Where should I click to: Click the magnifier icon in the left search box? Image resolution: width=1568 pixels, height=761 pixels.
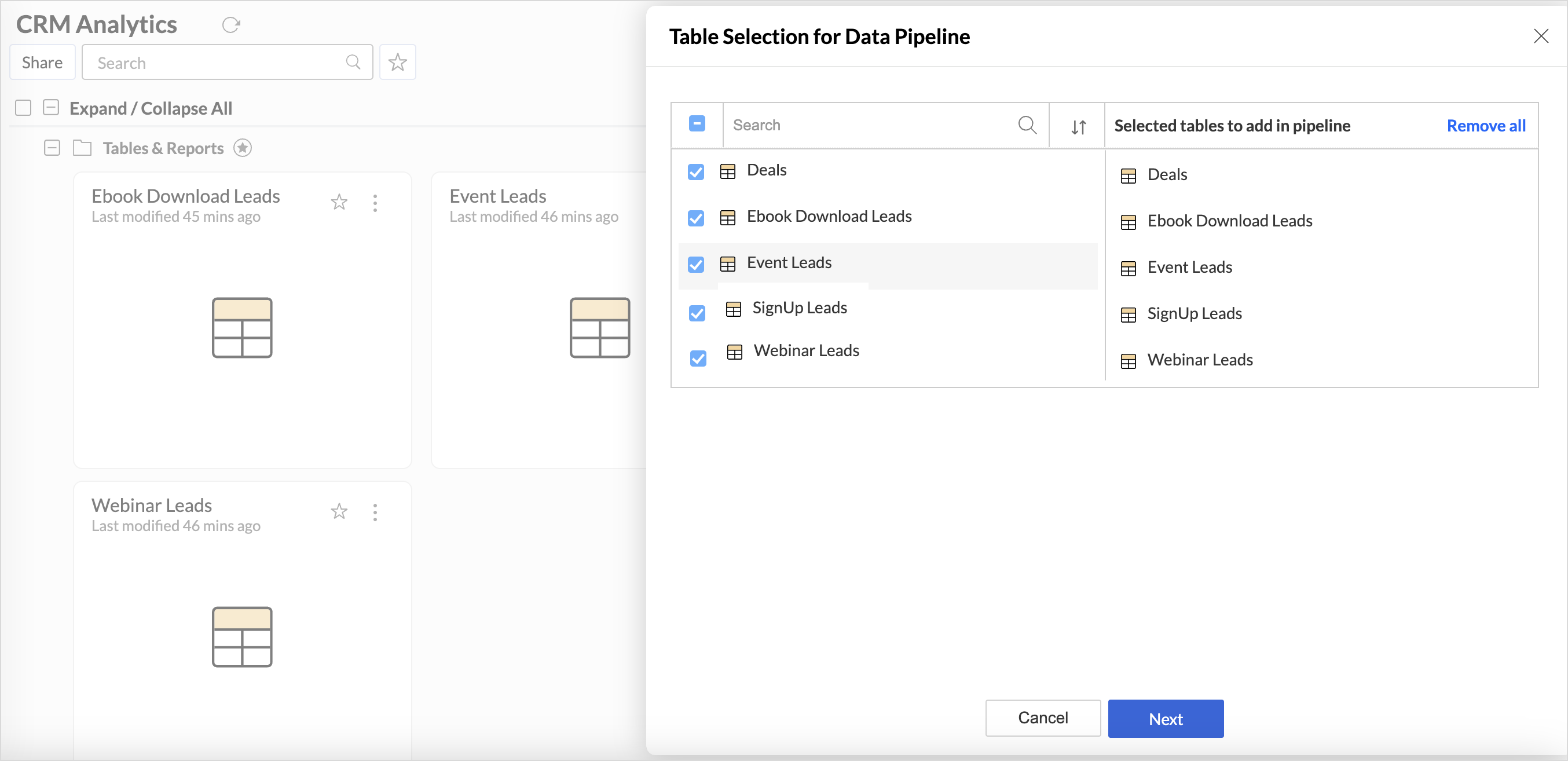click(353, 62)
